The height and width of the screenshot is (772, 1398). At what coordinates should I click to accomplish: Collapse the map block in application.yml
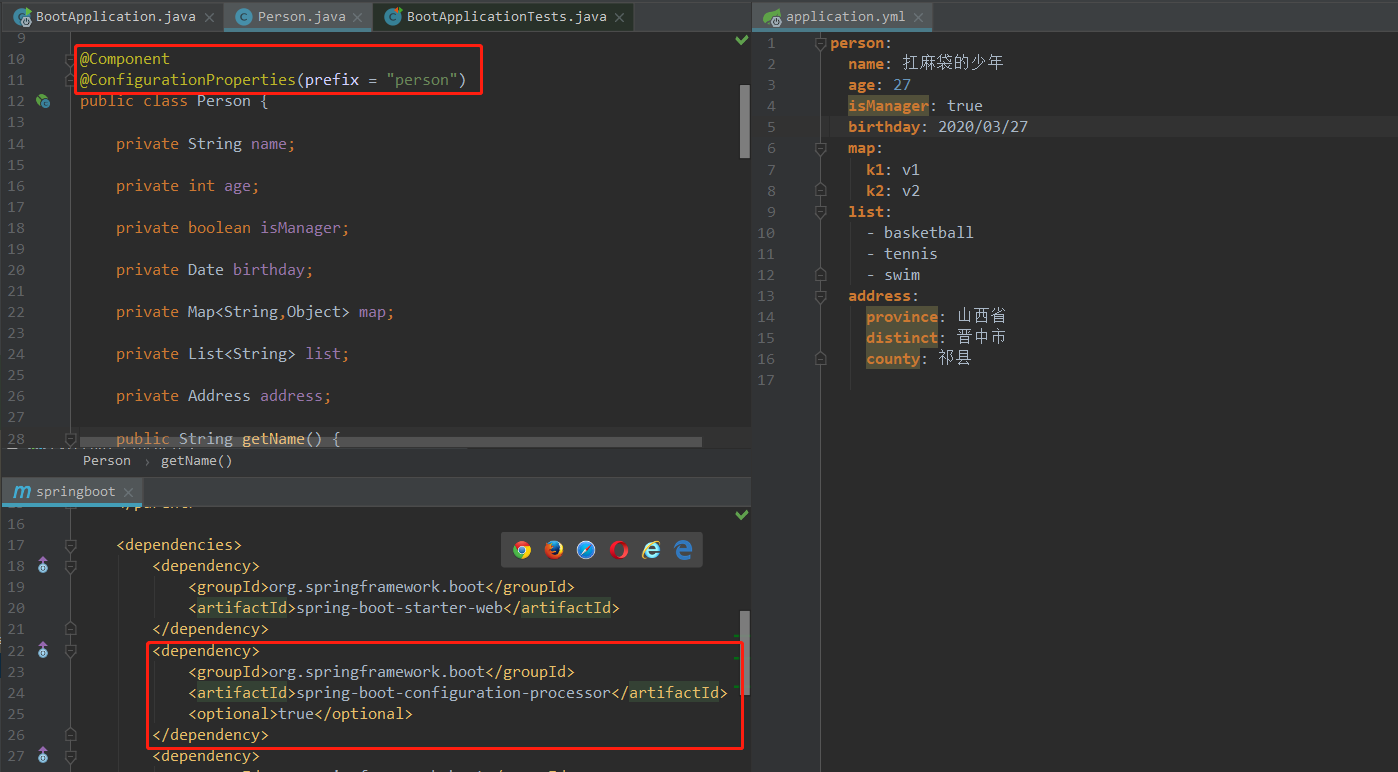821,148
